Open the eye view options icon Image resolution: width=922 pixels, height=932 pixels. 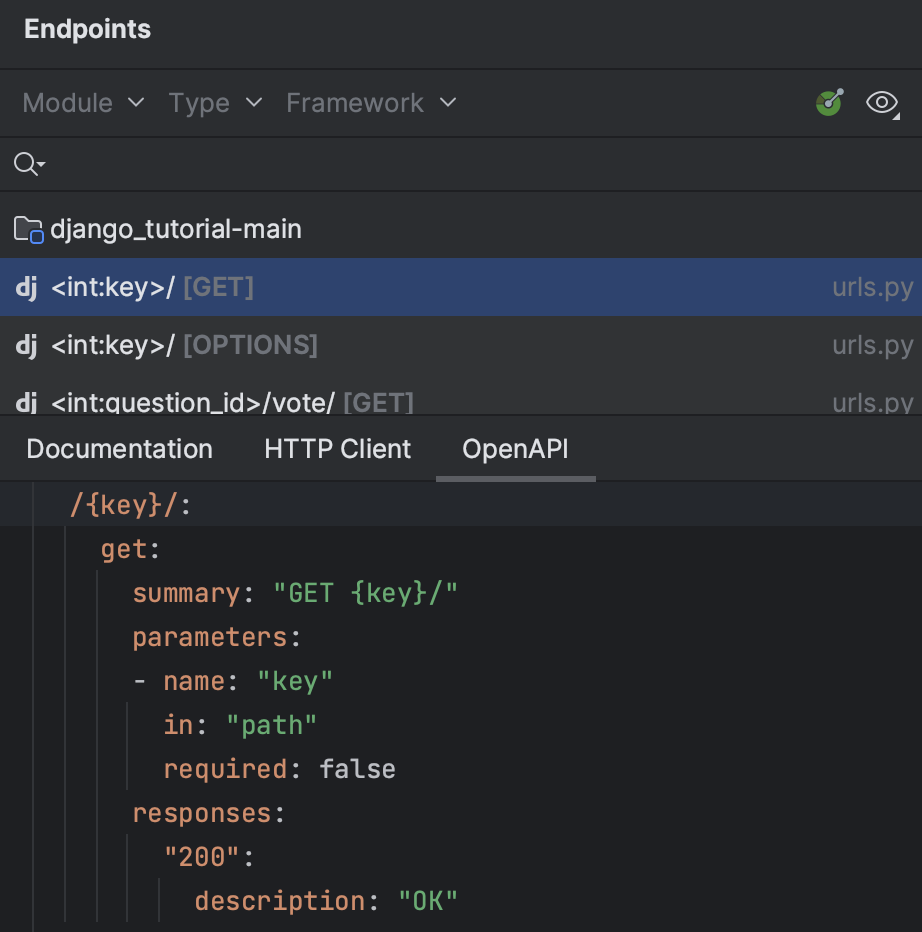(883, 103)
